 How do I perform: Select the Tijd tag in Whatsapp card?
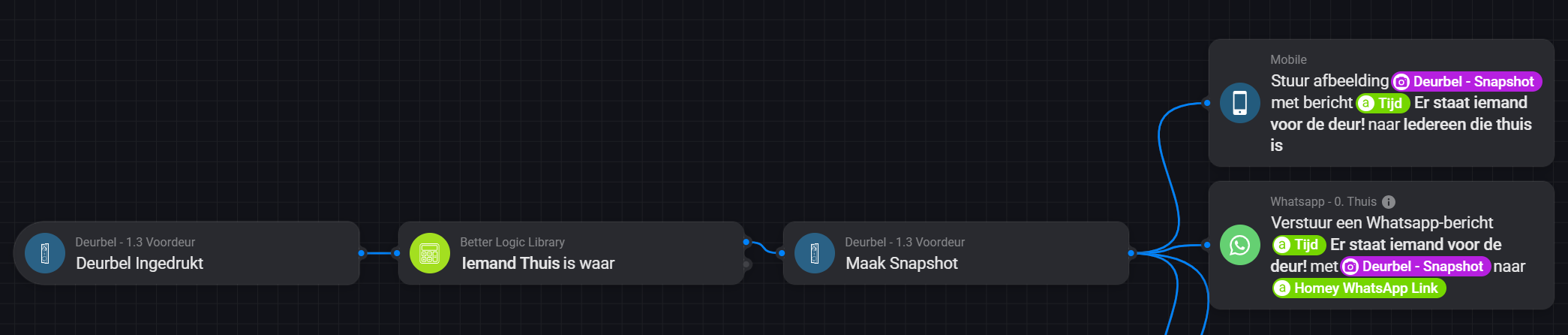1299,245
